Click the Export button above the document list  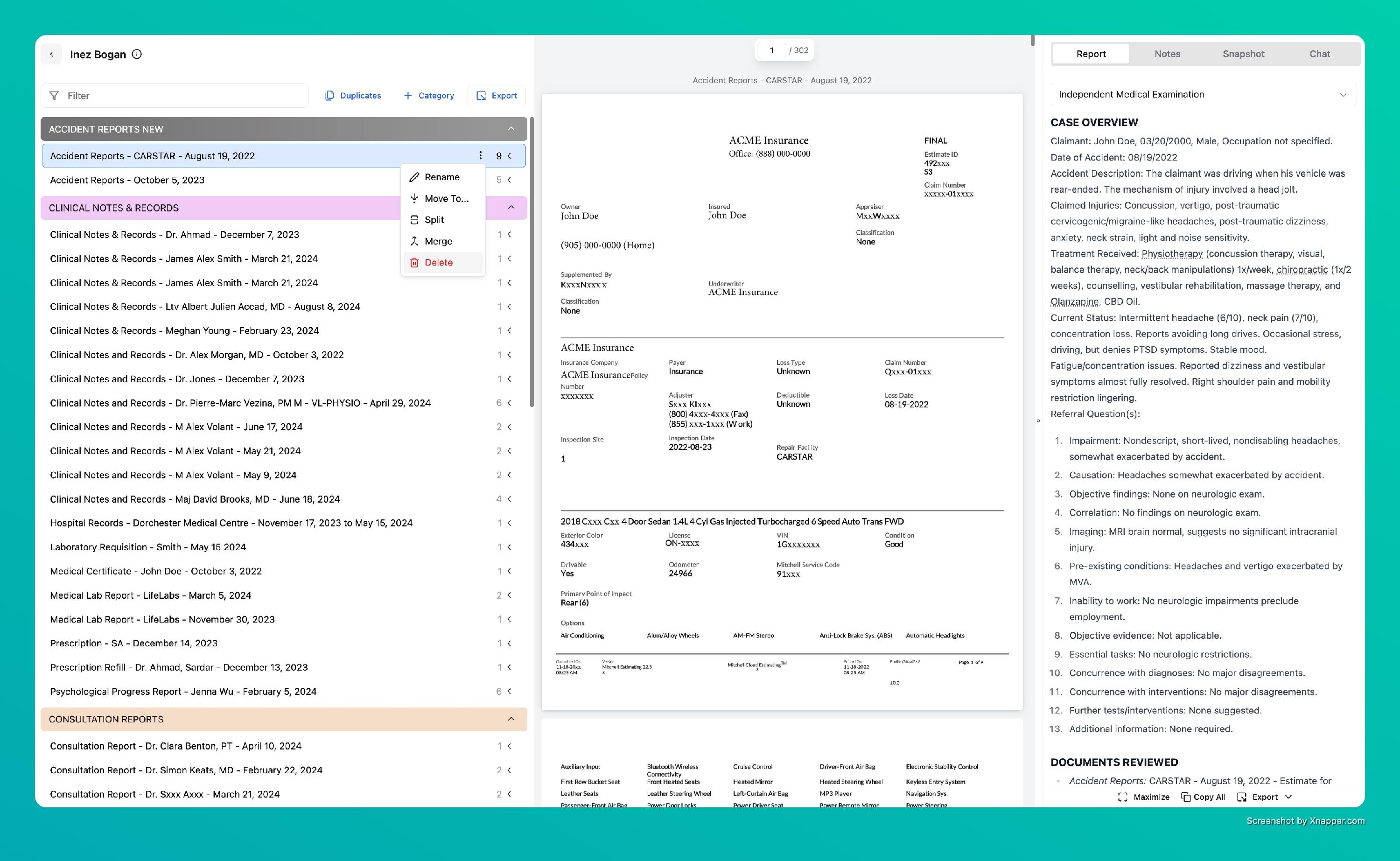click(497, 96)
